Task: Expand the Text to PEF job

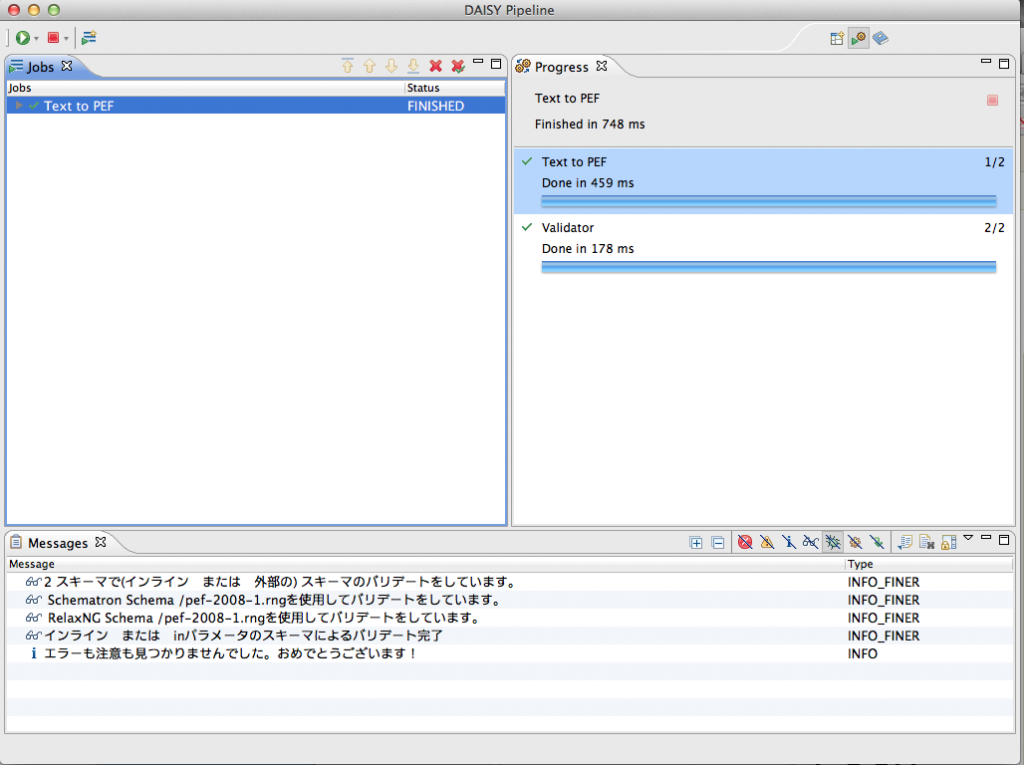Action: (19, 106)
